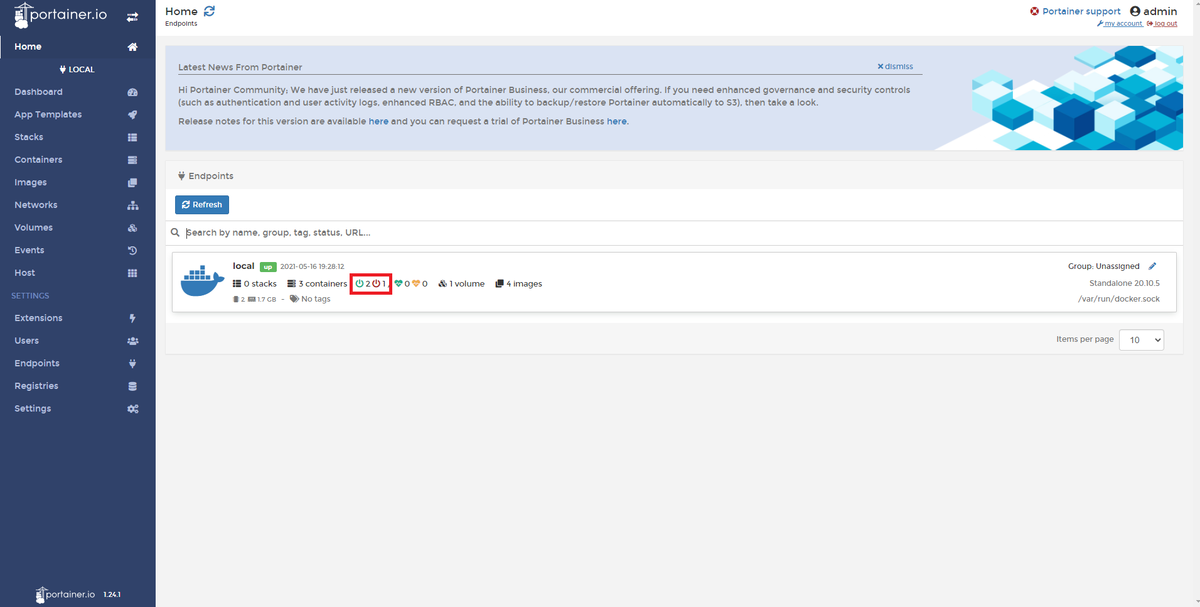Click the refresh icon next to Home title
This screenshot has height=607, width=1200.
coord(209,11)
